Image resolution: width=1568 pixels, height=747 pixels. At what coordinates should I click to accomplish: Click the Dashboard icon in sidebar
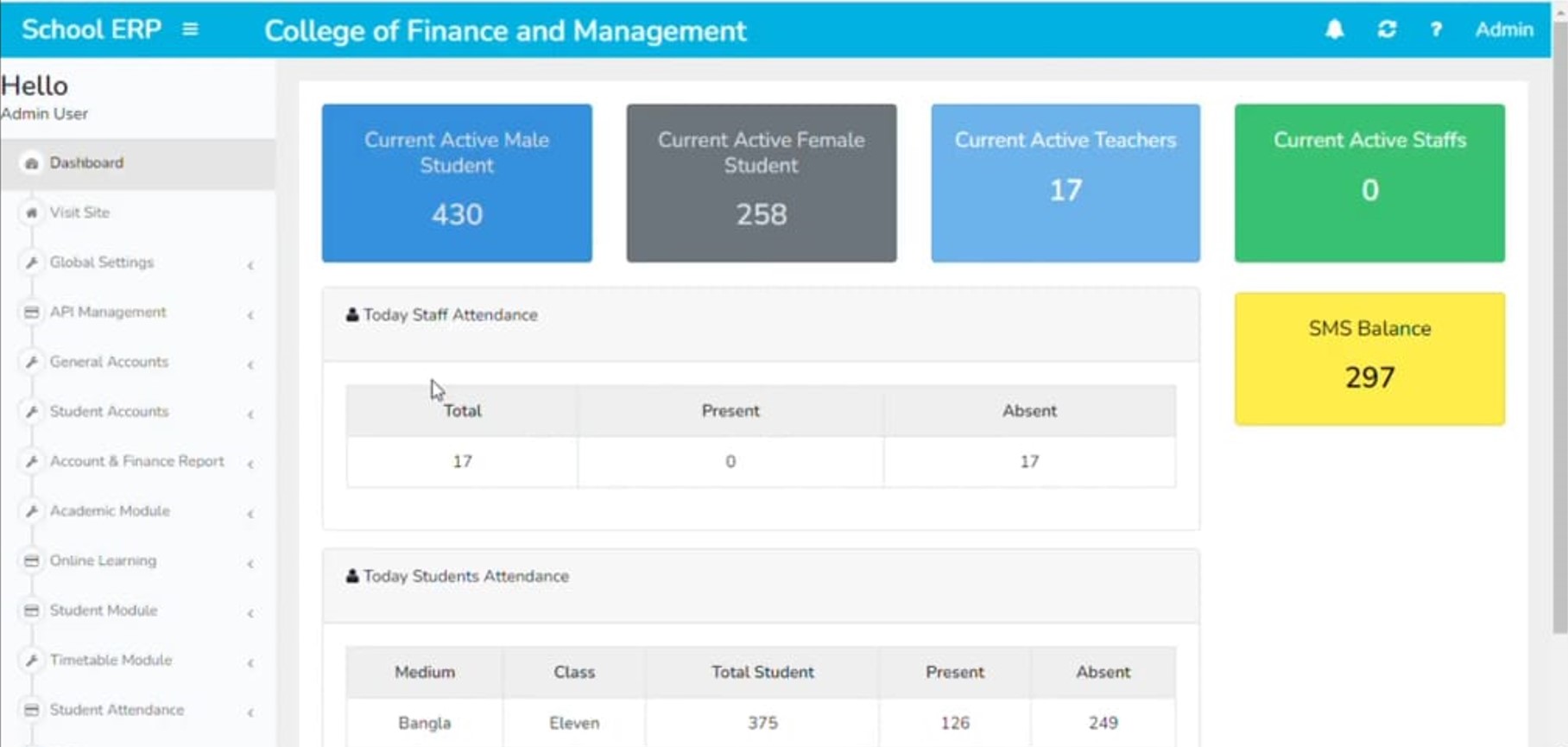coord(32,163)
